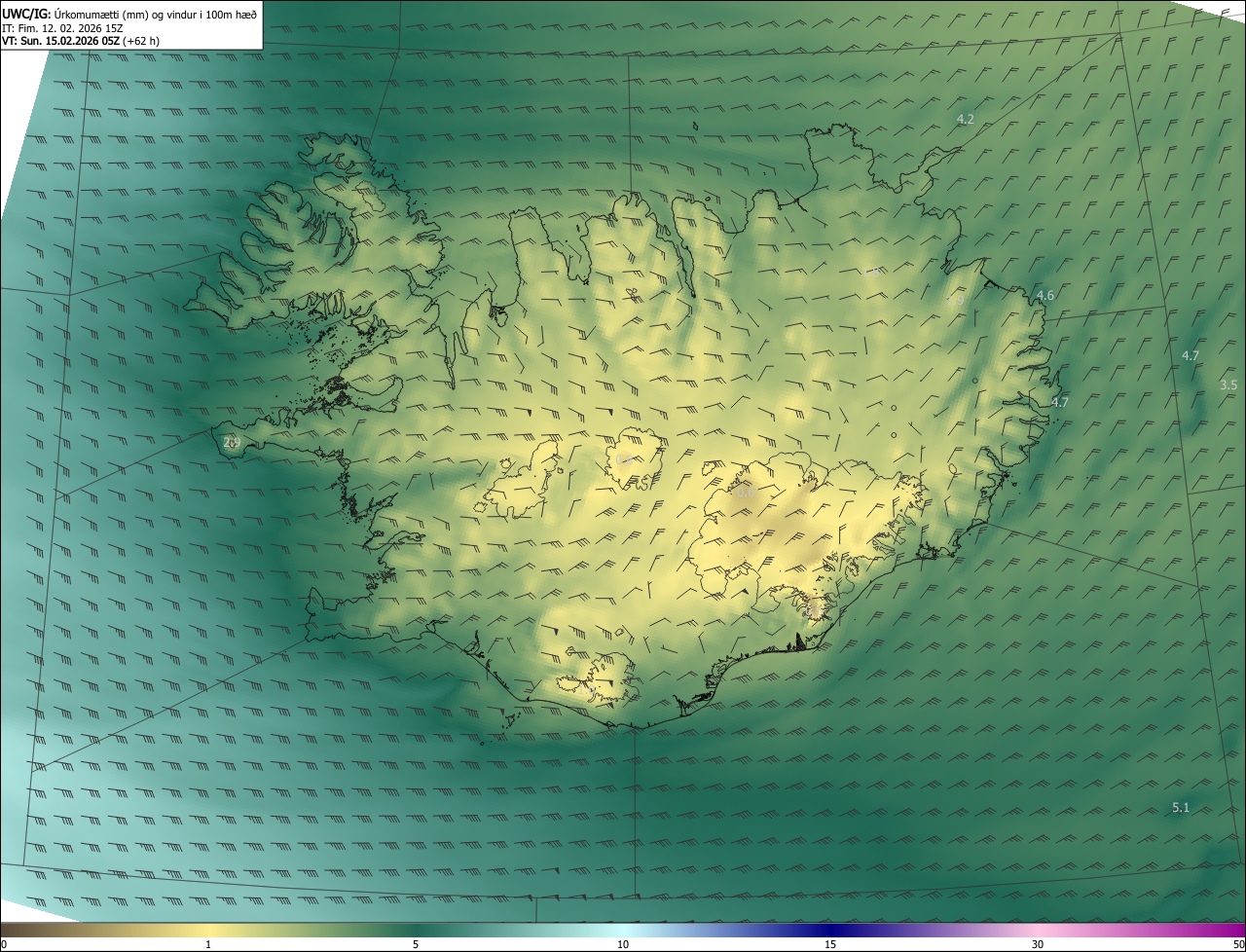Click the '10' tick on color scale

click(623, 945)
